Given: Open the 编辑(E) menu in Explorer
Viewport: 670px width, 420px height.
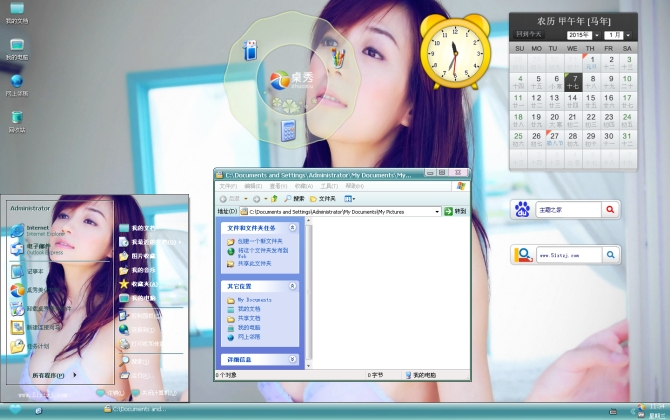Looking at the screenshot, I should [x=253, y=186].
